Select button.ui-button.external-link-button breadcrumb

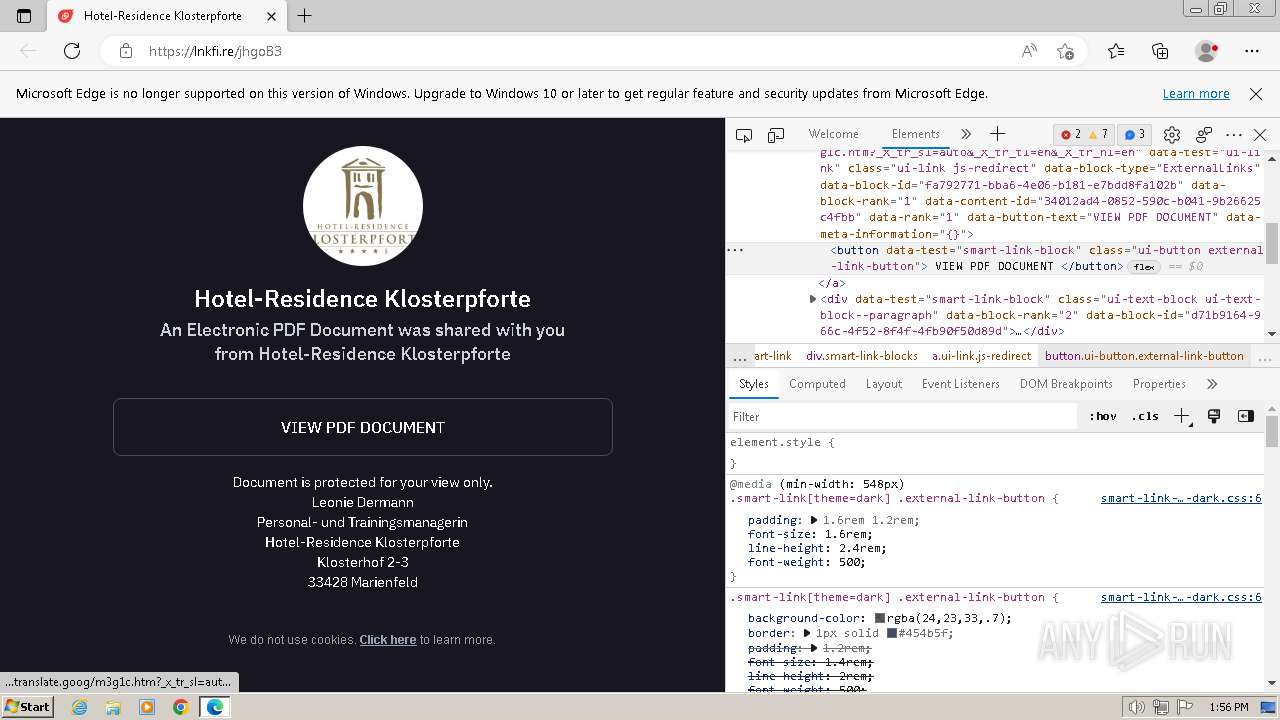tap(1144, 356)
